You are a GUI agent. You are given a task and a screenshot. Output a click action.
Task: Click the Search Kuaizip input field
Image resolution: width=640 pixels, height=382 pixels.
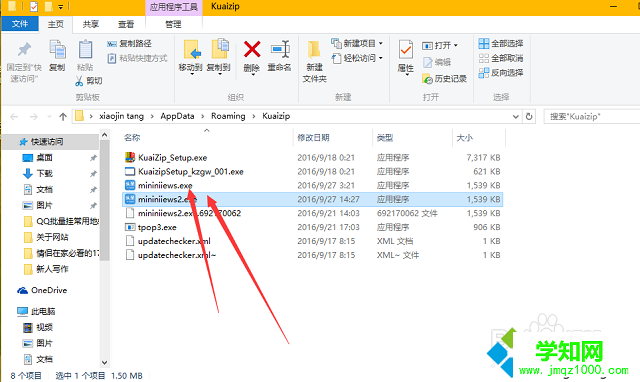(x=592, y=117)
